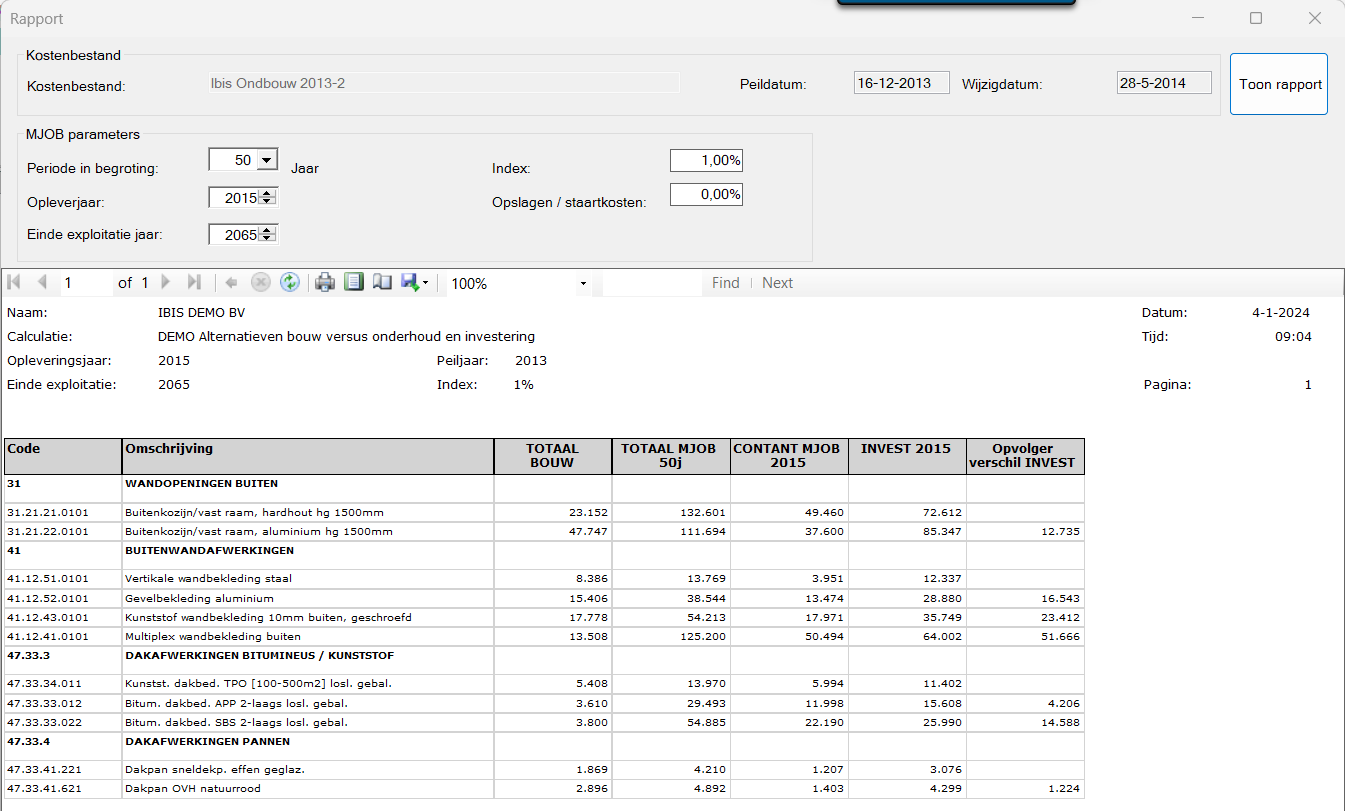
Task: Go to previous report page
Action: (x=42, y=283)
